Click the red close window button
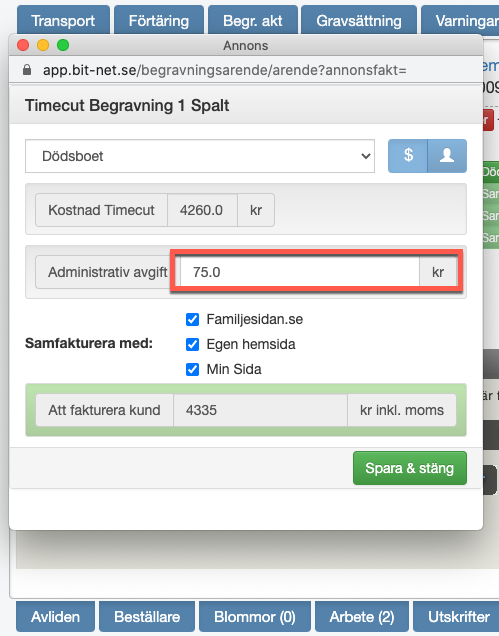499x636 pixels. pyautogui.click(x=23, y=45)
